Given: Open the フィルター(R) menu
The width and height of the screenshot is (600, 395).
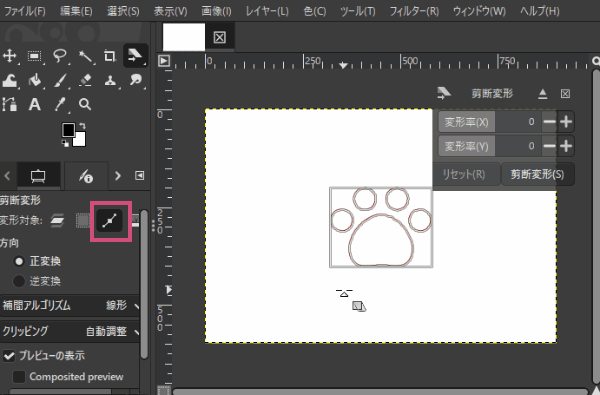Looking at the screenshot, I should [414, 11].
